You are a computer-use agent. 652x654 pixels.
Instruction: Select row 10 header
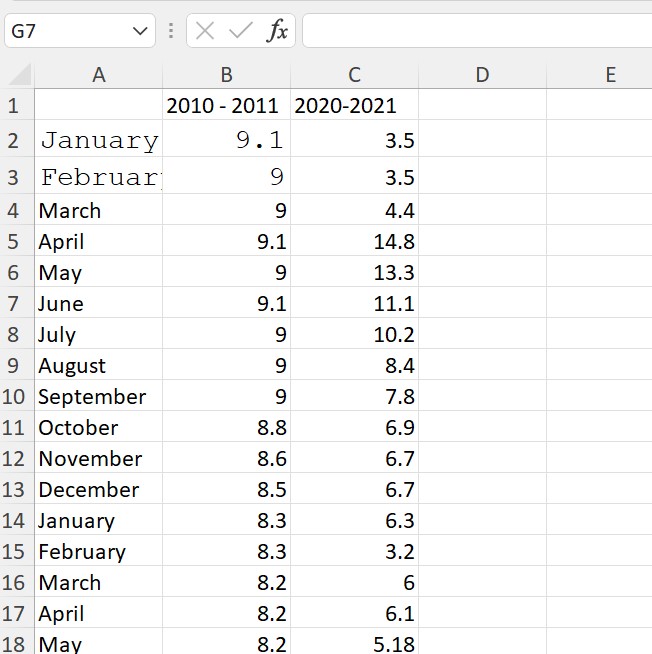(x=17, y=396)
